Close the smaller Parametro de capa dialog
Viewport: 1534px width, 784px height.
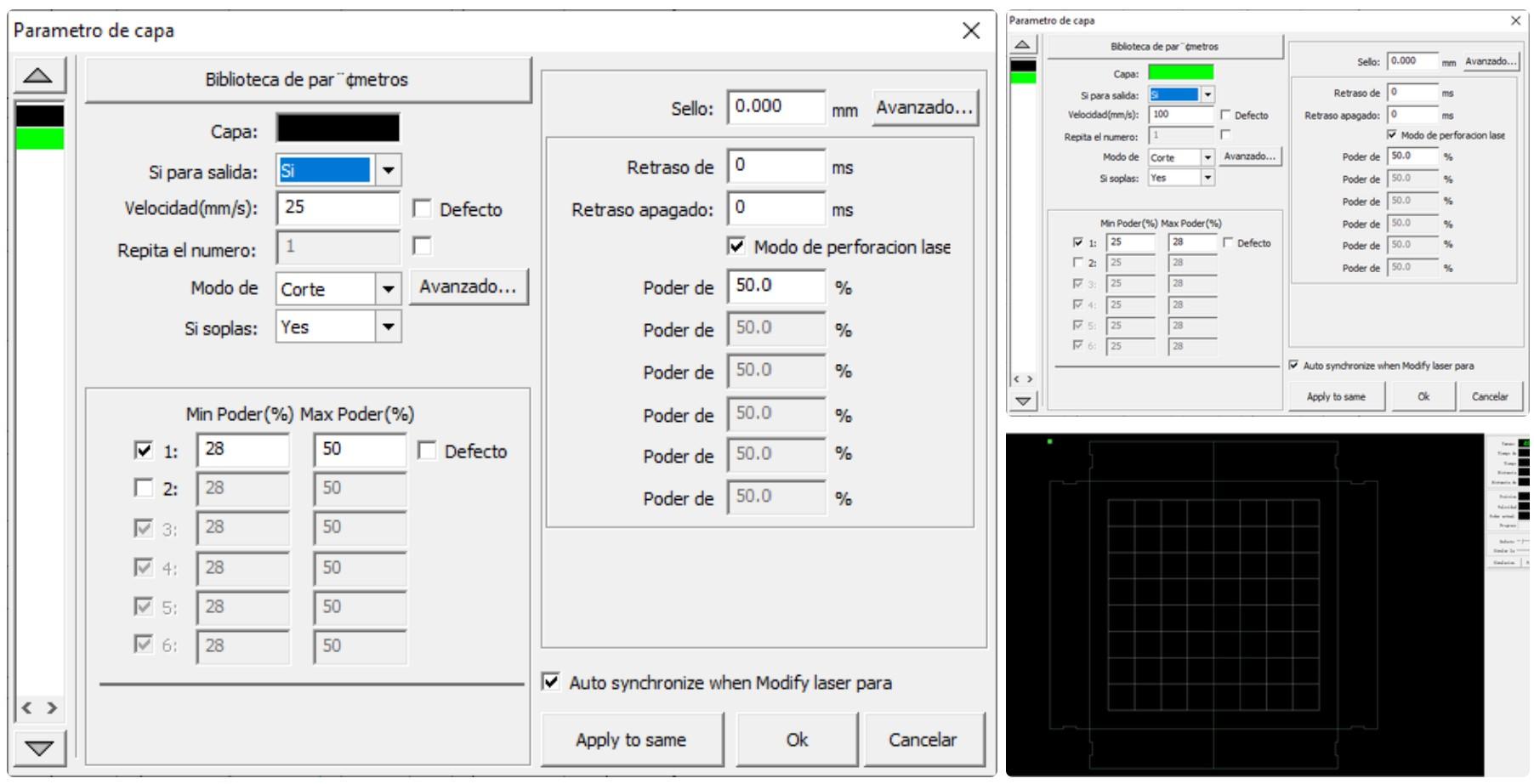[1515, 20]
